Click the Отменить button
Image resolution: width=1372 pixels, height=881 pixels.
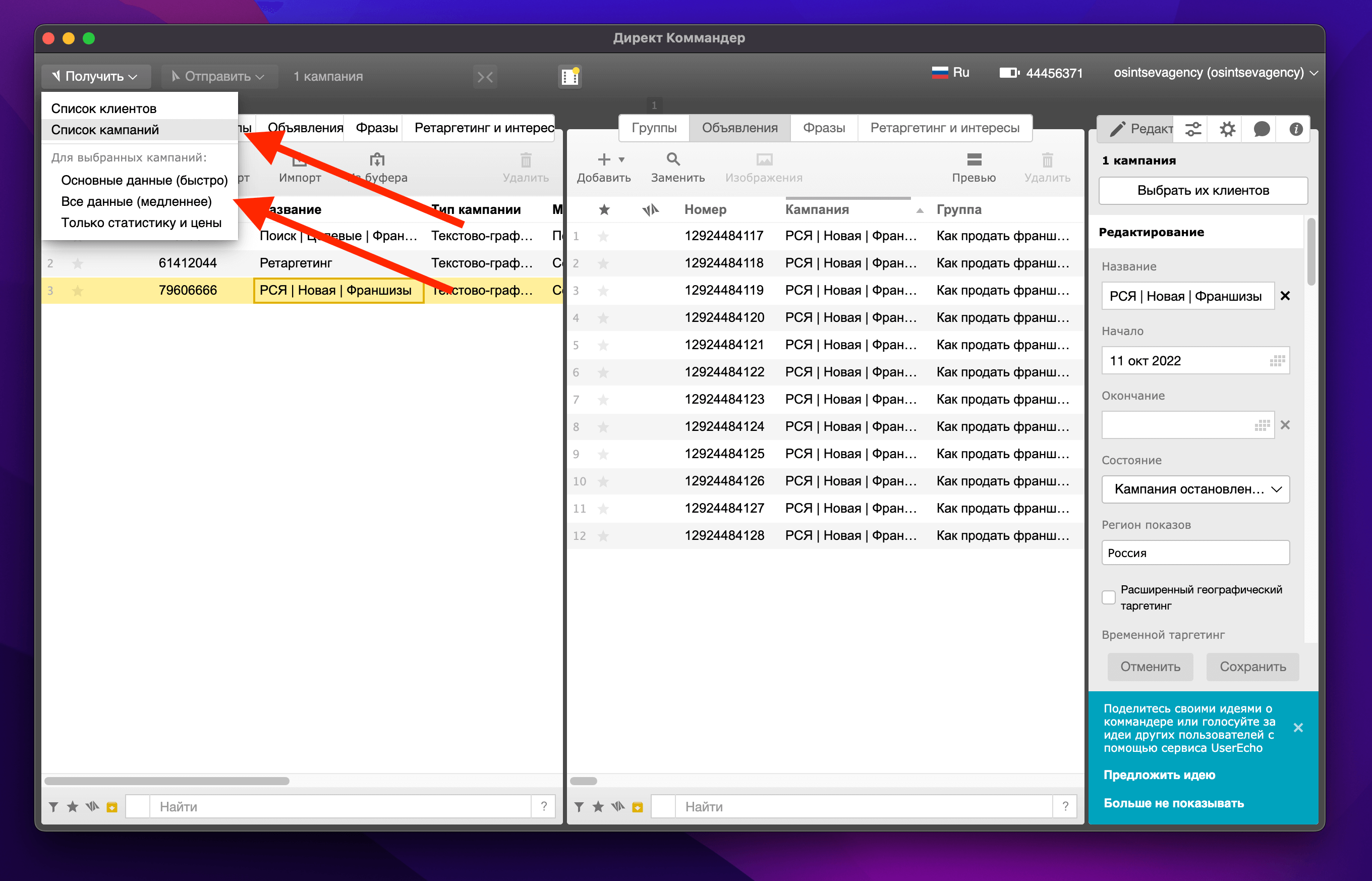pos(1150,667)
